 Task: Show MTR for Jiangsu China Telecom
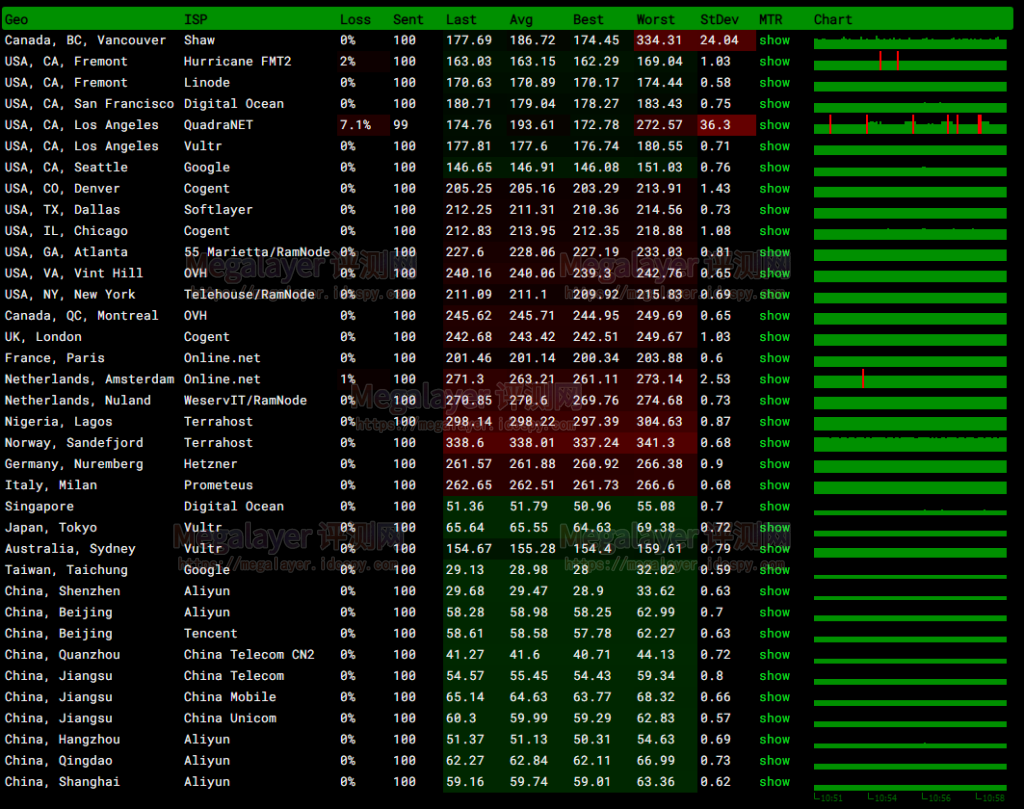click(775, 676)
